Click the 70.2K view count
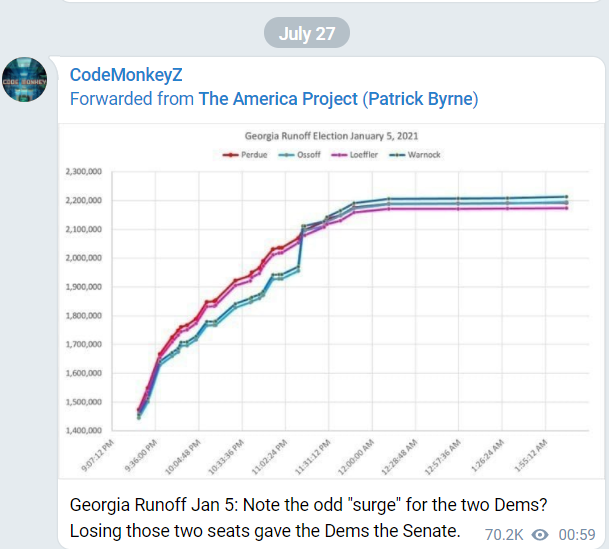 point(504,535)
